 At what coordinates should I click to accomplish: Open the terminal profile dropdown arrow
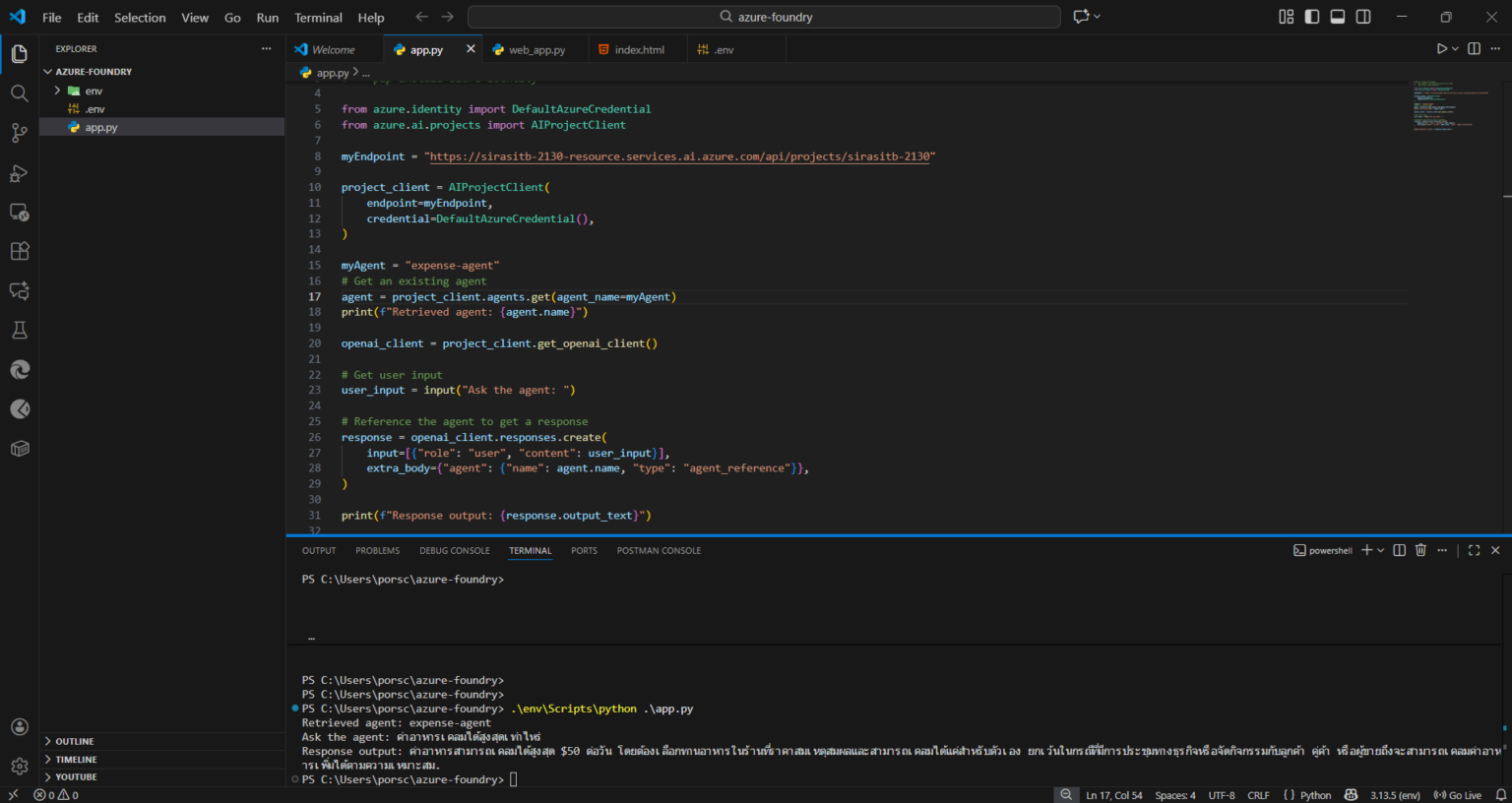click(1378, 550)
